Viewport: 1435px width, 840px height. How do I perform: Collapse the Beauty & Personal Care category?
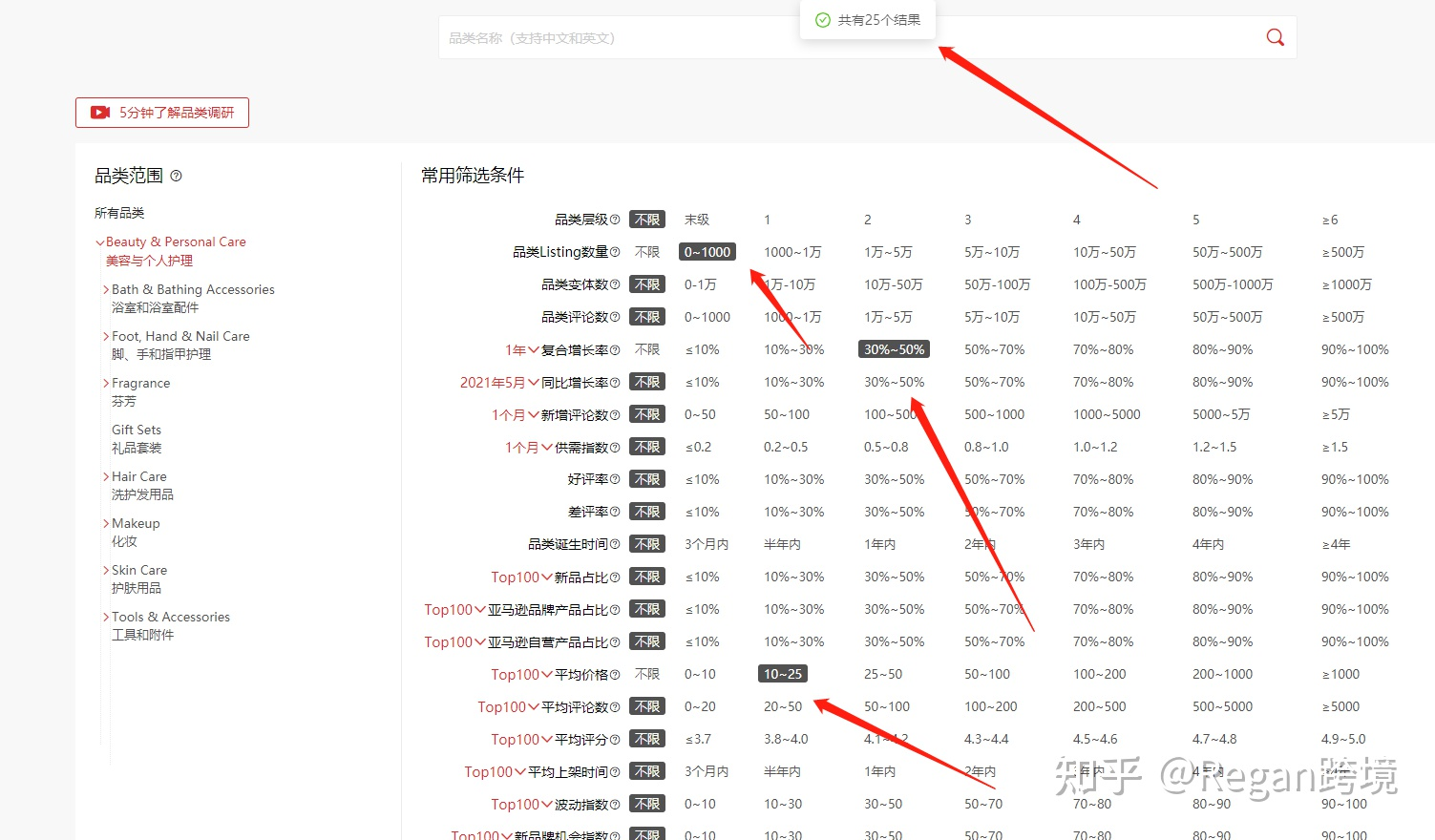click(x=99, y=241)
